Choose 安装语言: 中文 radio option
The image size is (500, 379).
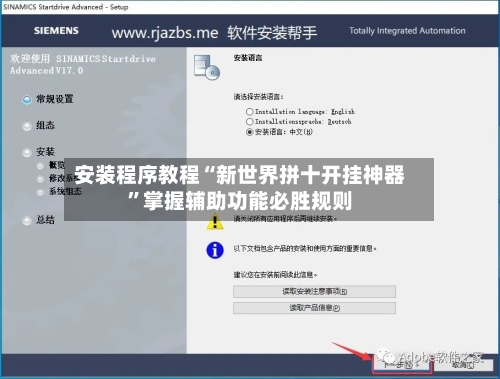pos(250,132)
